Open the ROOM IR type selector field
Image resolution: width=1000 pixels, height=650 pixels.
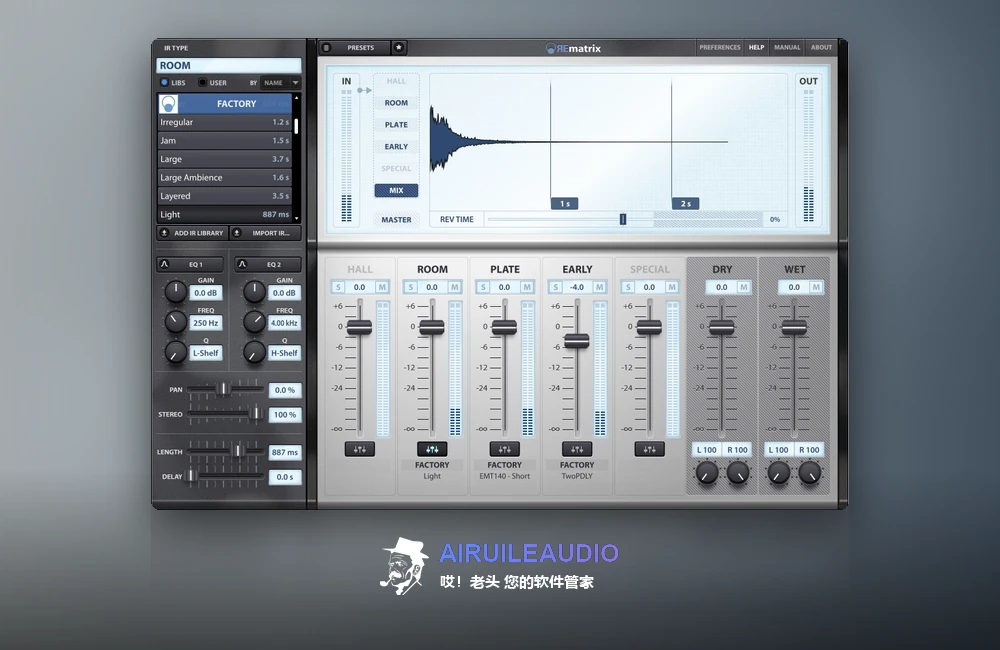point(228,65)
